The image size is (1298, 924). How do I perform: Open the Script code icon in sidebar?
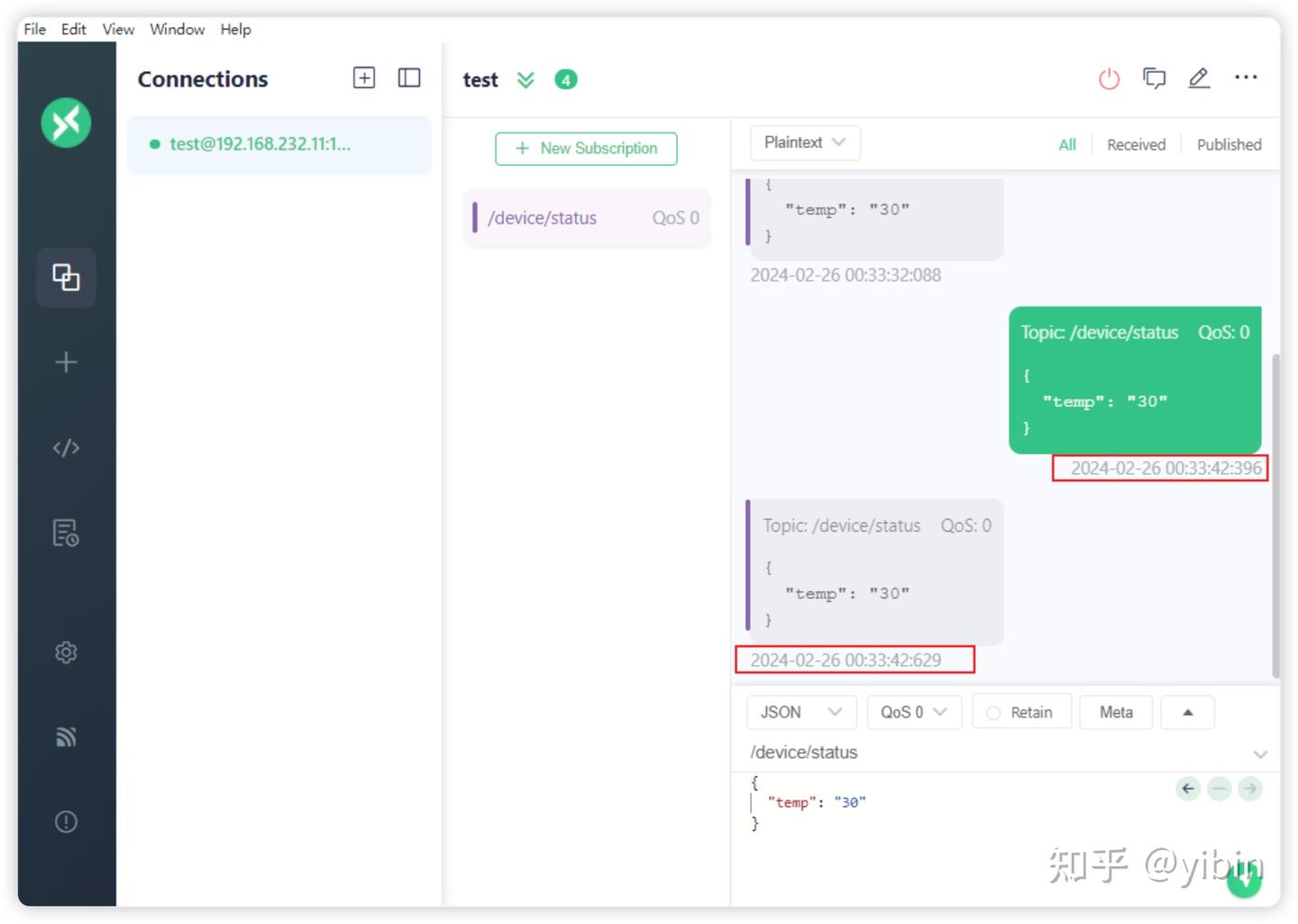coord(66,448)
